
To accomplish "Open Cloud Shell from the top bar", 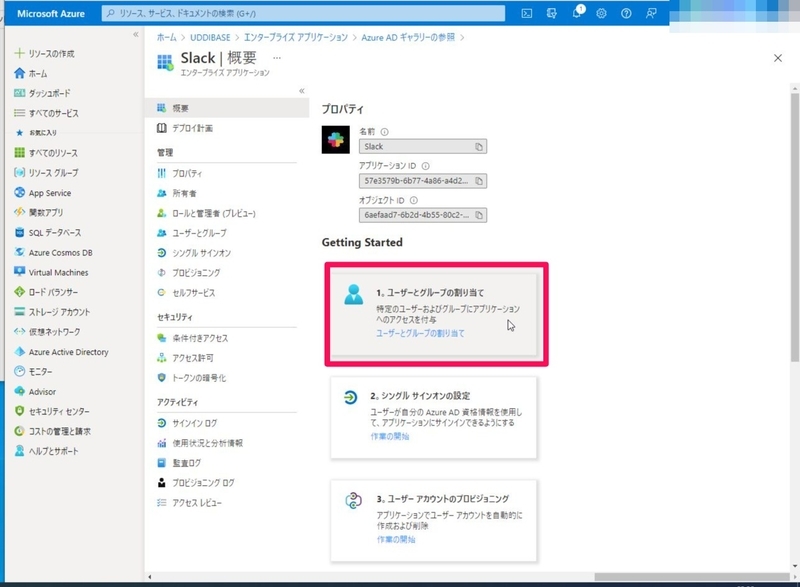I will click(x=526, y=12).
